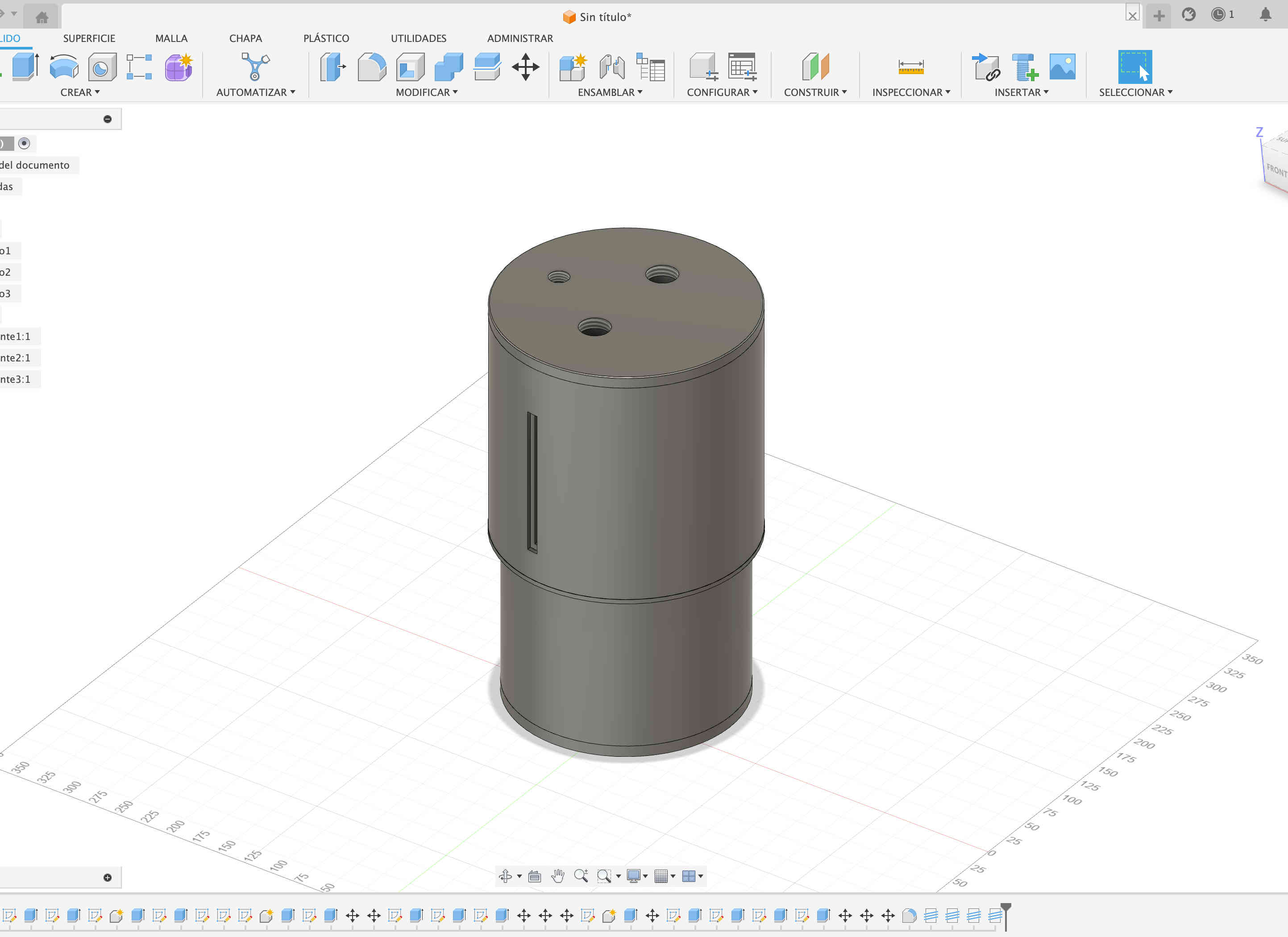Select the Press Pull tool
1288x937 pixels.
pyautogui.click(x=333, y=66)
